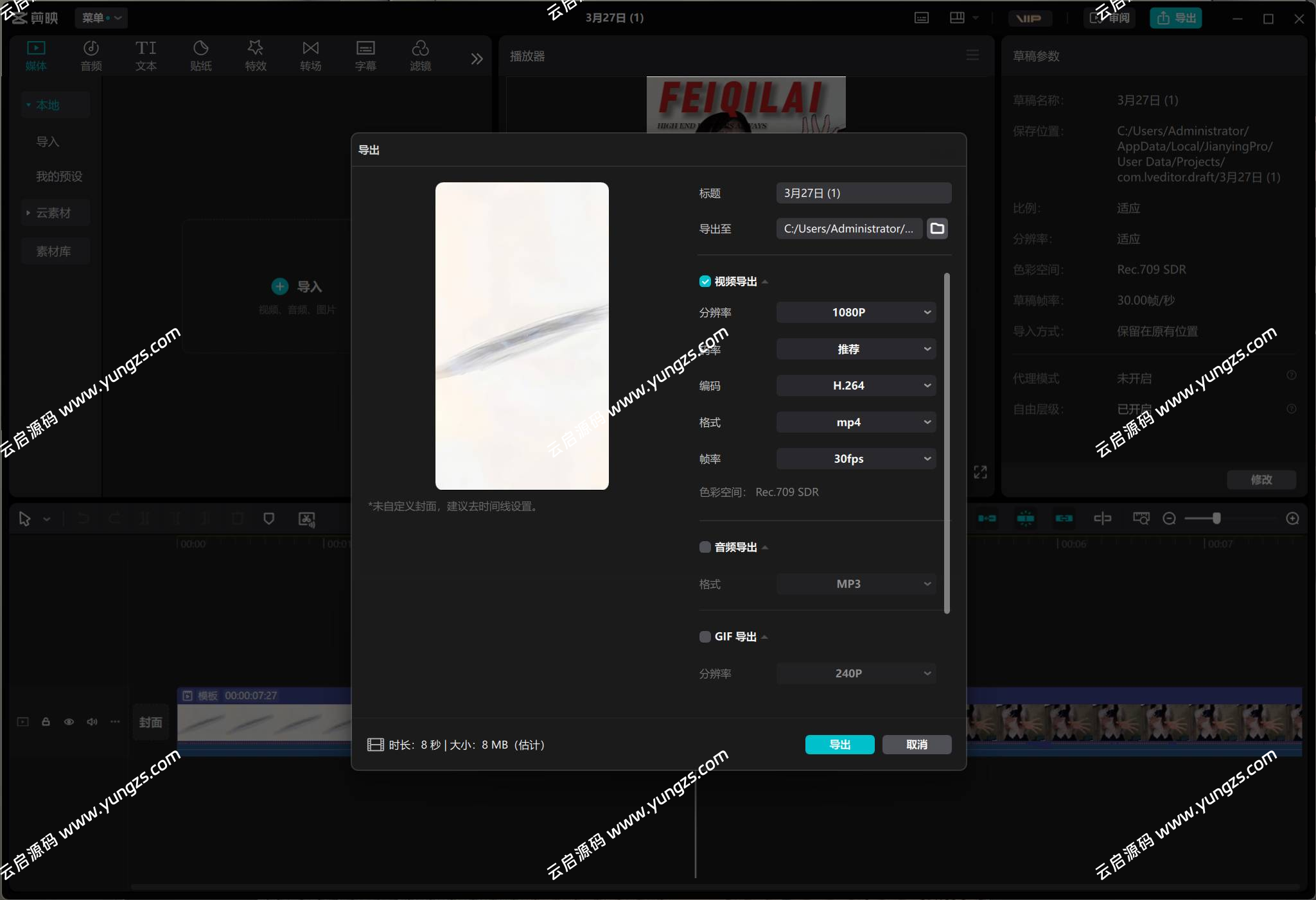
Task: Hide the template track with the eye toggle
Action: pos(69,722)
